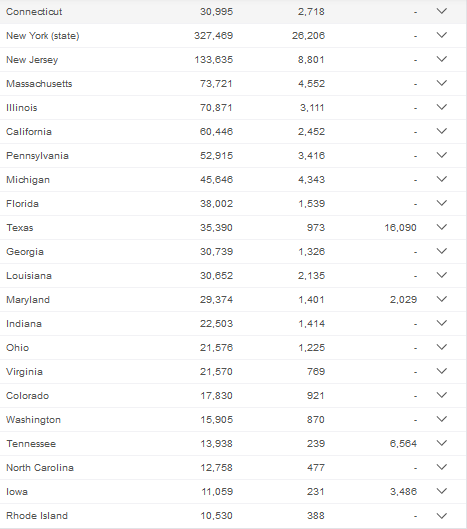Expand the Ohio row chevron
Screen dimensions: 467x529
click(442, 347)
